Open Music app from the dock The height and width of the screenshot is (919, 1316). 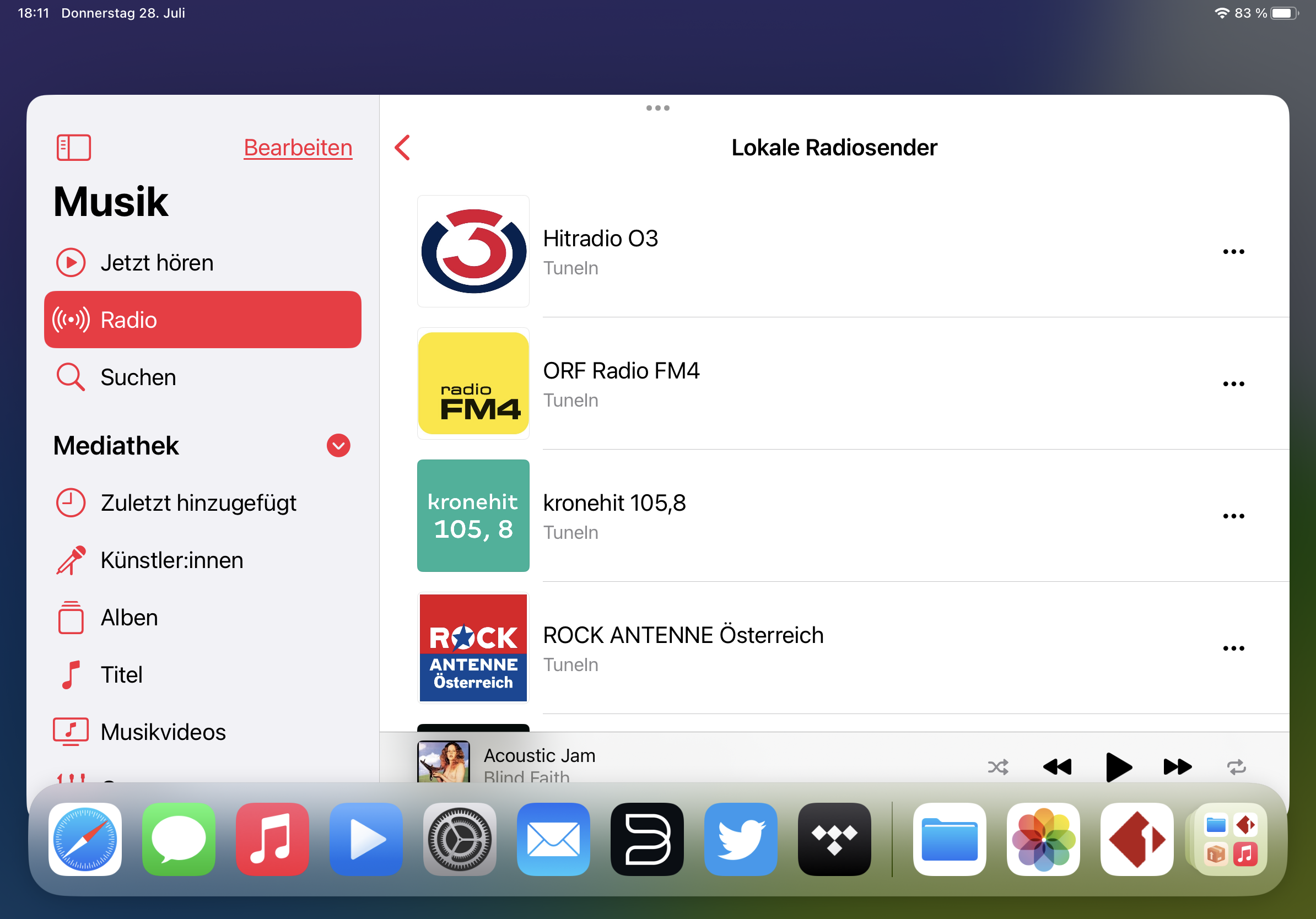(272, 839)
